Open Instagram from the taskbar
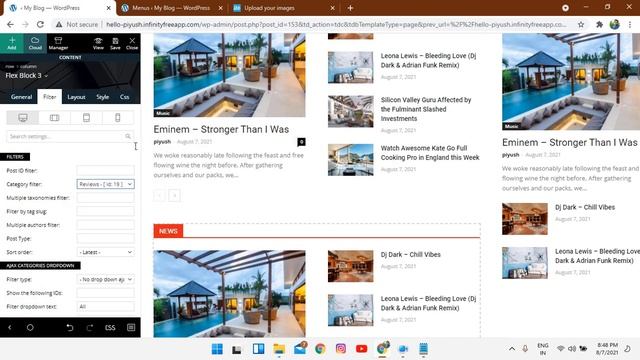Viewport: 640px width, 360px height. click(341, 349)
